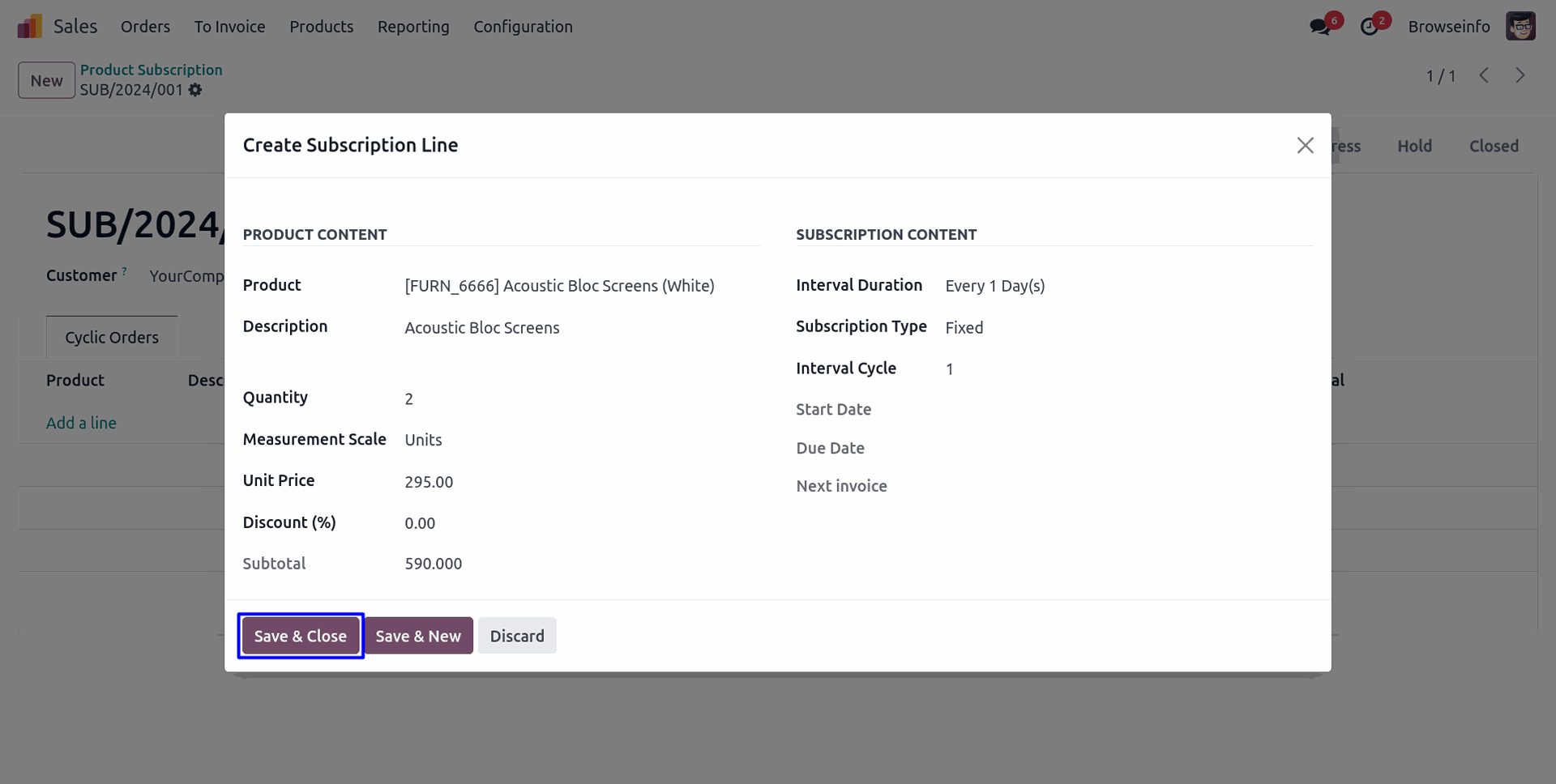Click Save & Close button
Viewport: 1556px width, 784px height.
301,636
